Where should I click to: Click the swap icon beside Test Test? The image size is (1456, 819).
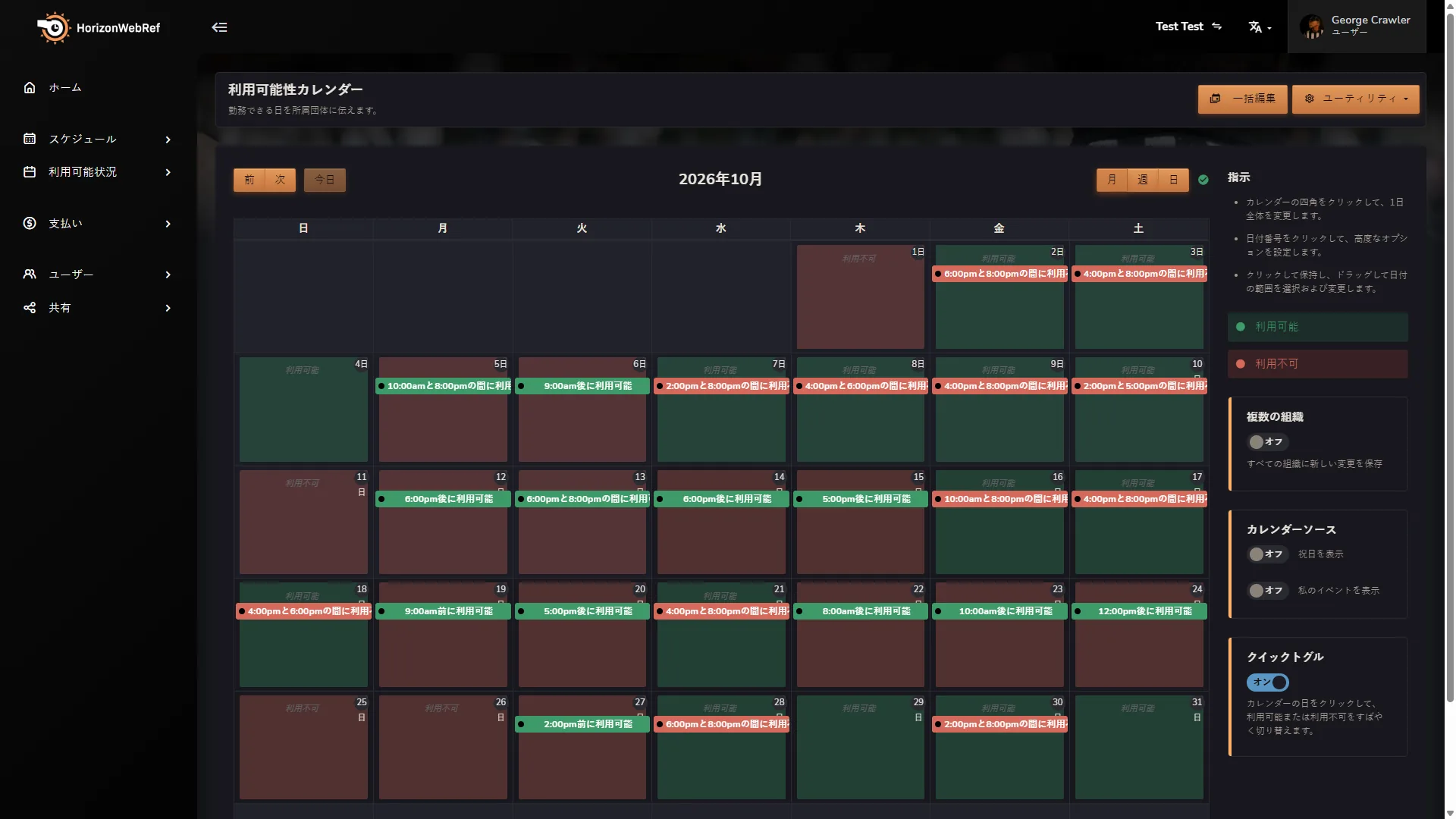pos(1216,27)
